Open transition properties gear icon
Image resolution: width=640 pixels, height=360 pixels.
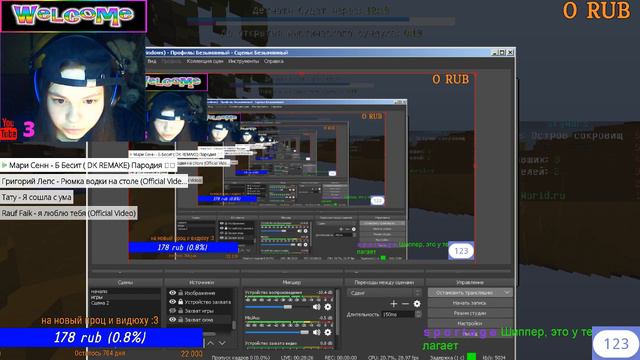pyautogui.click(x=417, y=304)
